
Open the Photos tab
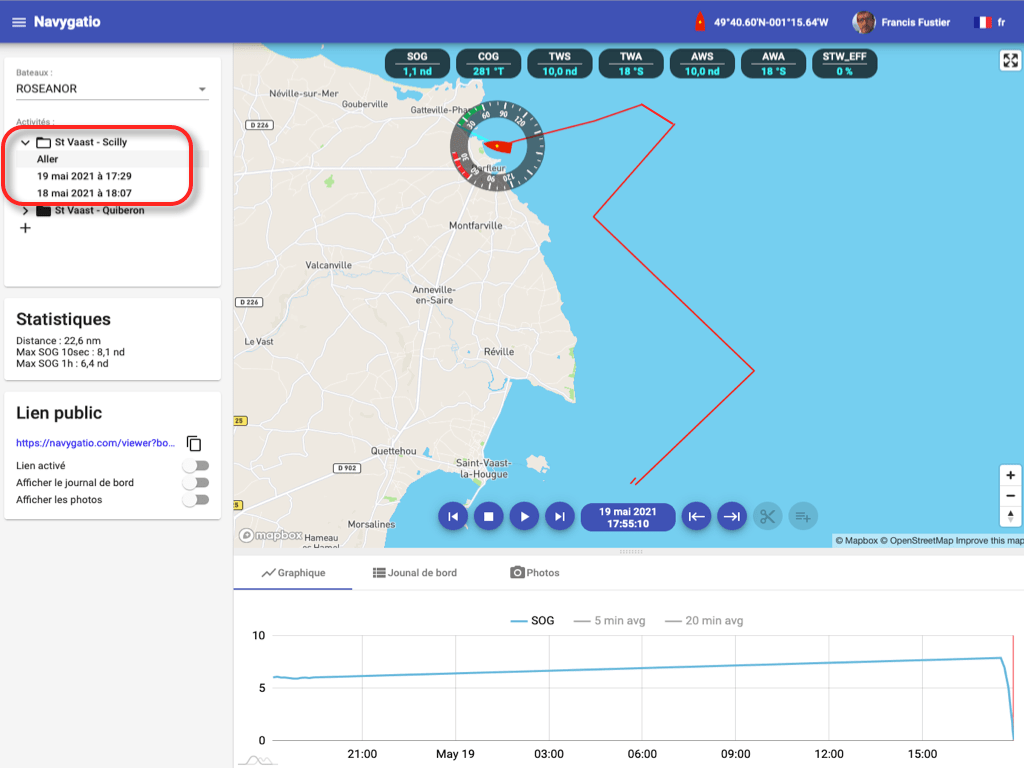coord(535,573)
